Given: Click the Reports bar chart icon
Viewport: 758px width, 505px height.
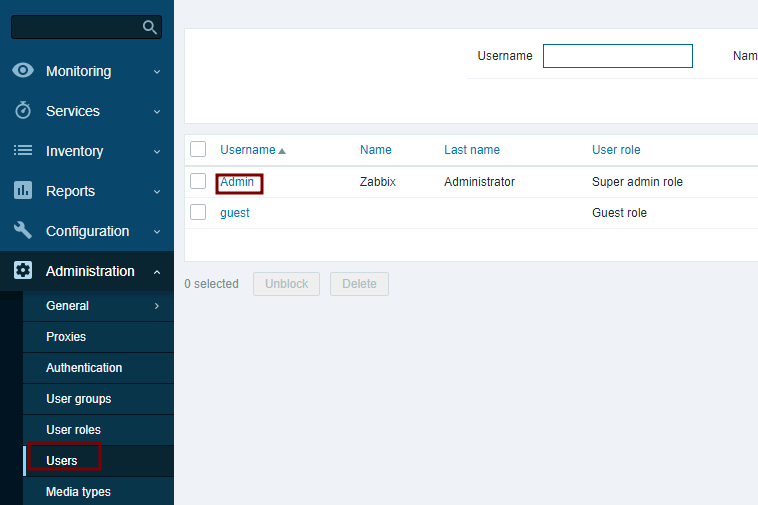Looking at the screenshot, I should (22, 191).
